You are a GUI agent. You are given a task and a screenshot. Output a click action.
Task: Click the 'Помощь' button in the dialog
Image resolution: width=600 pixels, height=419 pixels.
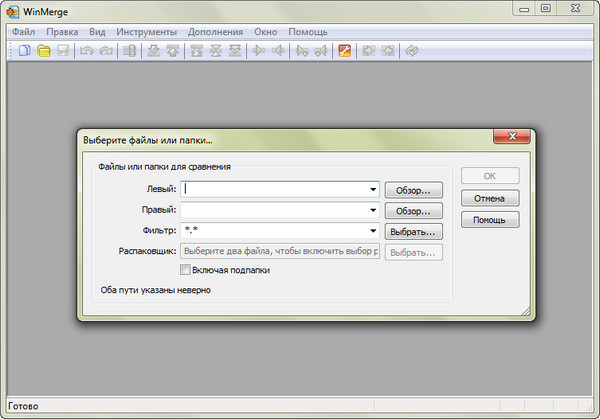489,219
